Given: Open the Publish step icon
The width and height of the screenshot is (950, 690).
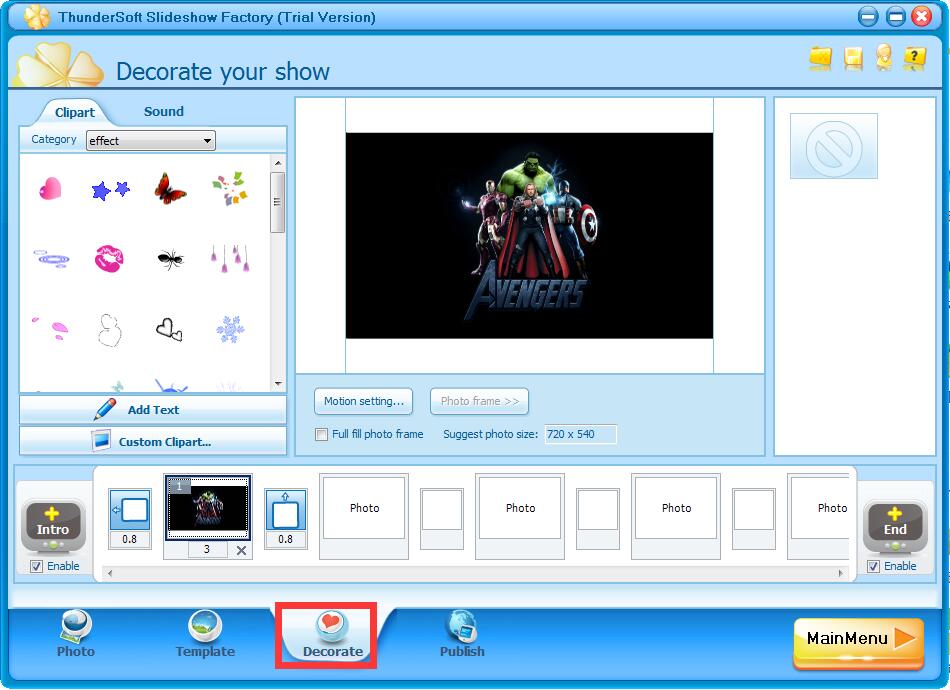Looking at the screenshot, I should click(x=461, y=628).
